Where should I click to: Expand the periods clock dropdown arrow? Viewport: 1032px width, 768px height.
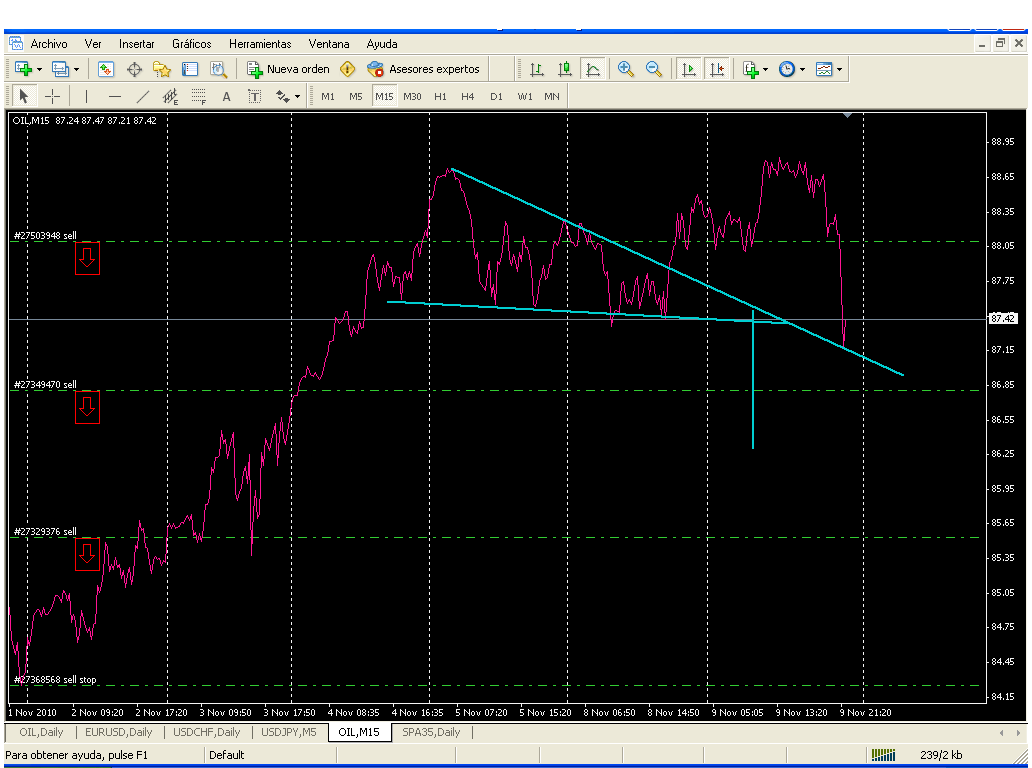(x=802, y=69)
